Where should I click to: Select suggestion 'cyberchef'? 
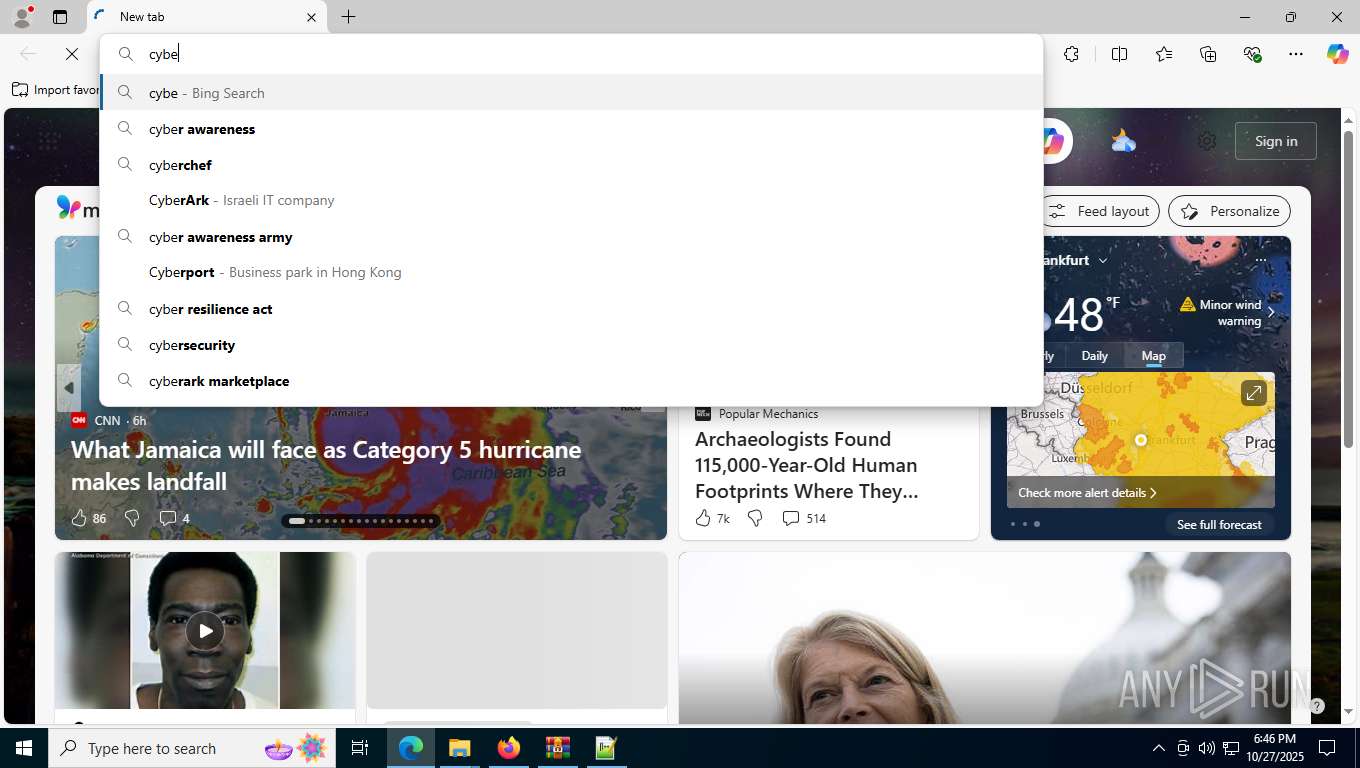(x=571, y=165)
